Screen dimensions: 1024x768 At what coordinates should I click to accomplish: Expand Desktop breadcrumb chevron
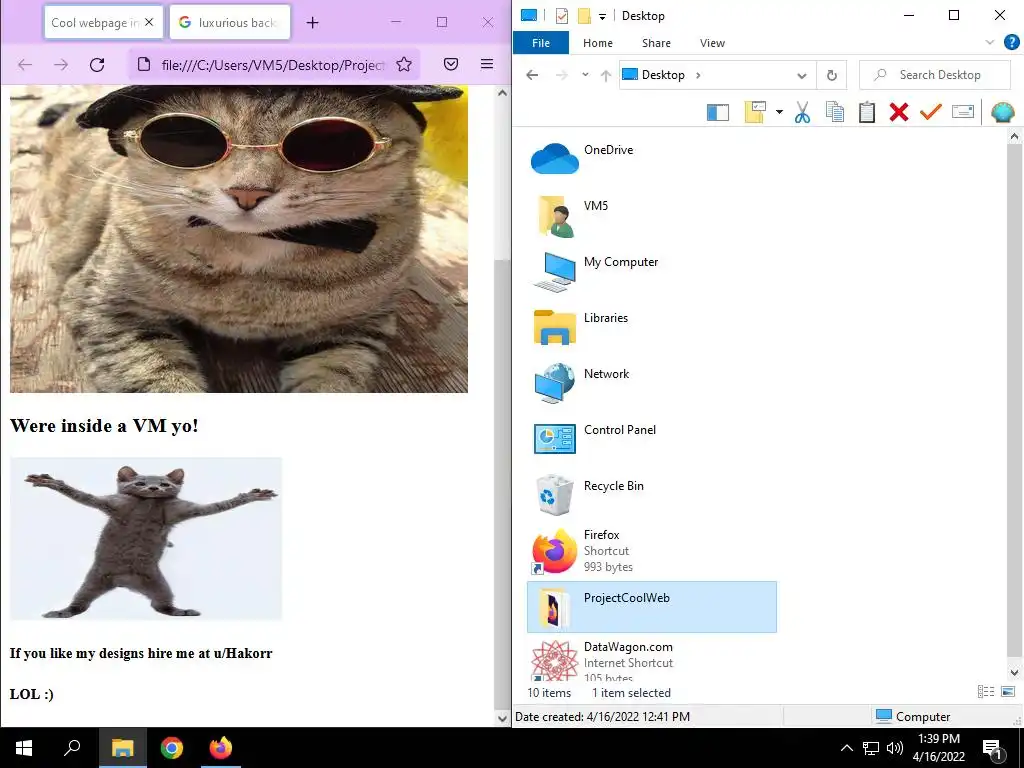coord(698,75)
